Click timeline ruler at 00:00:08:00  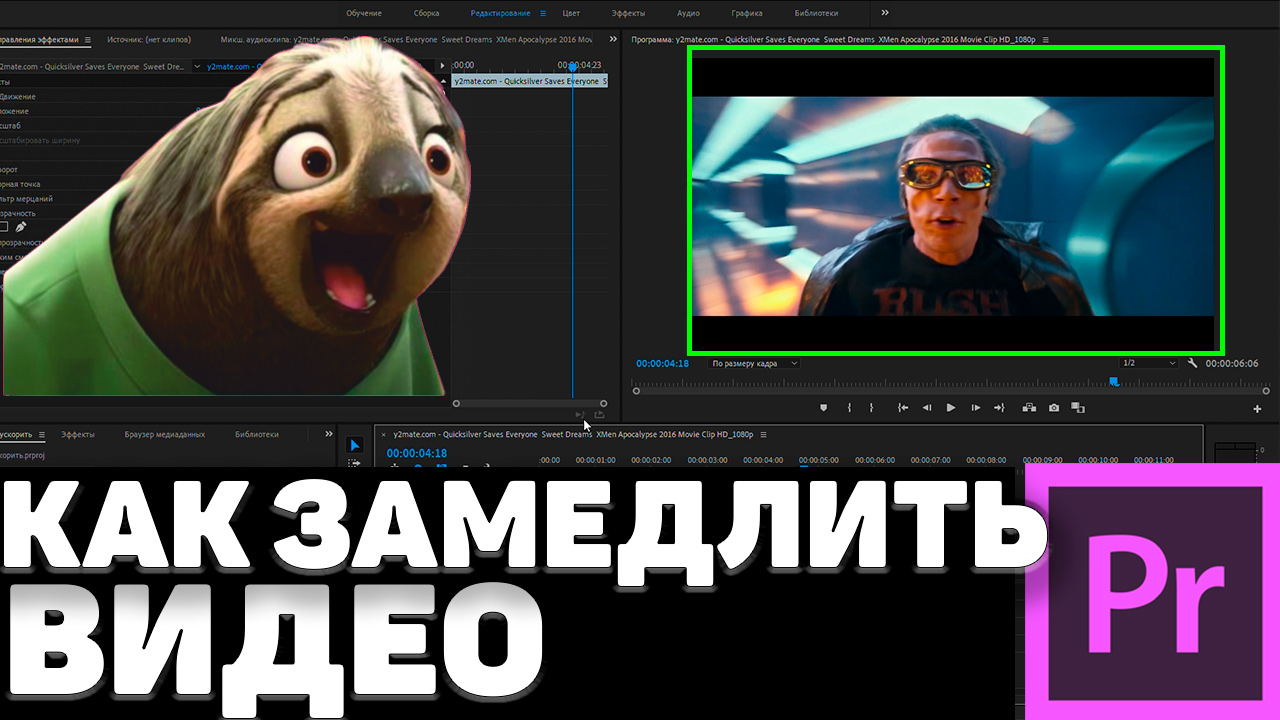pos(985,460)
